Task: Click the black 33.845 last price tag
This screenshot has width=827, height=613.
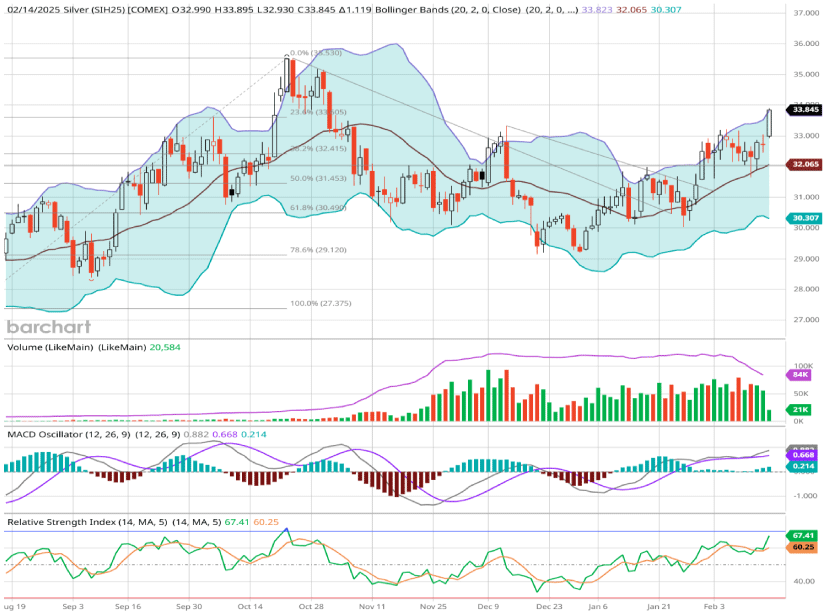Action: pos(804,109)
